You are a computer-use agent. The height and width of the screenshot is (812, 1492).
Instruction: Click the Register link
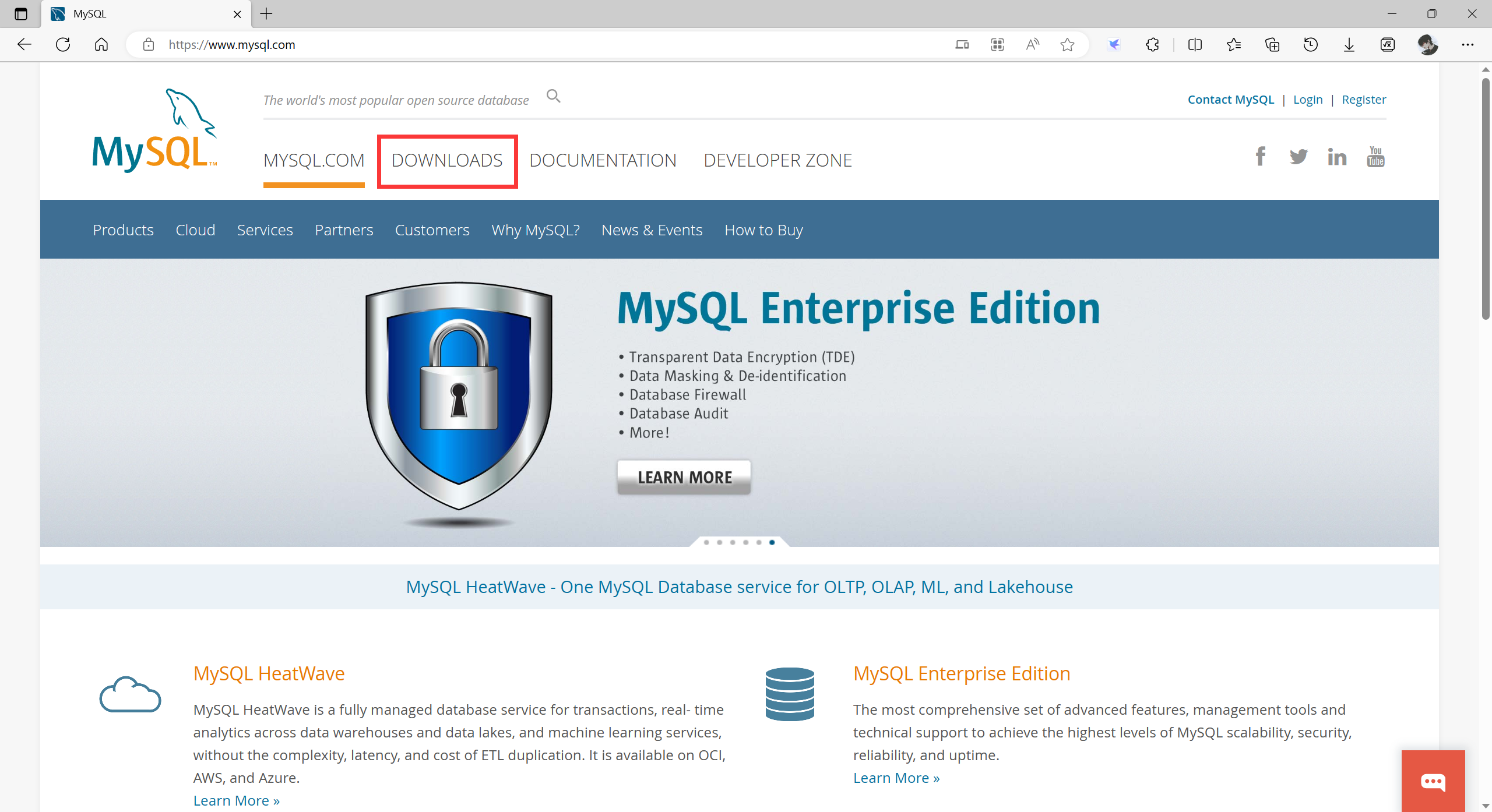(1363, 100)
